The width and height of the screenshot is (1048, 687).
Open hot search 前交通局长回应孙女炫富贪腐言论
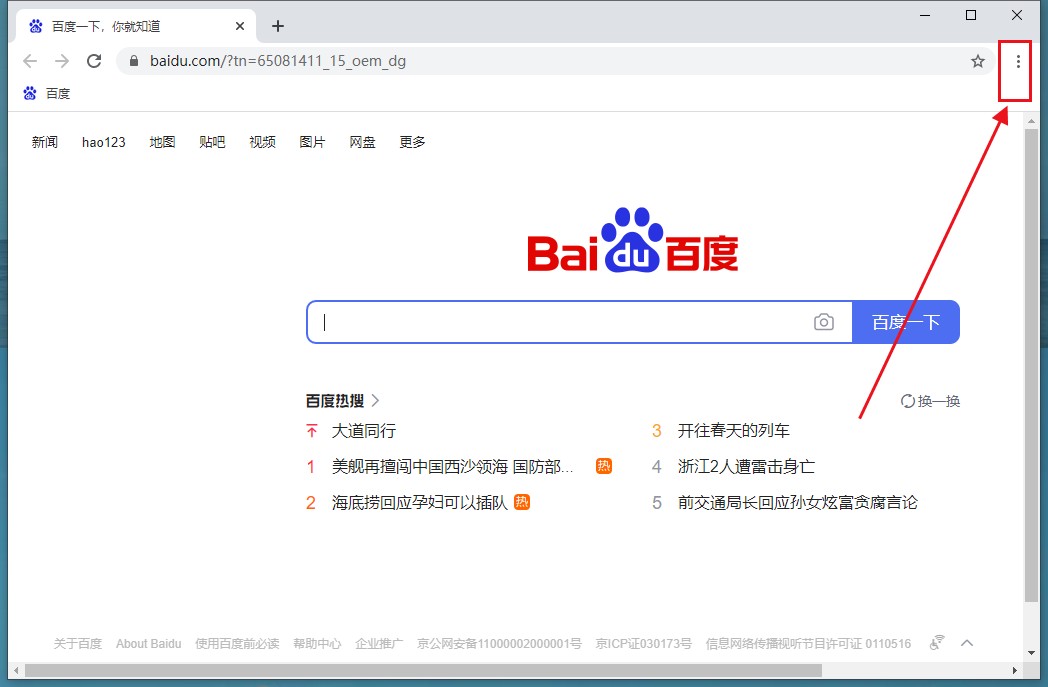[797, 503]
